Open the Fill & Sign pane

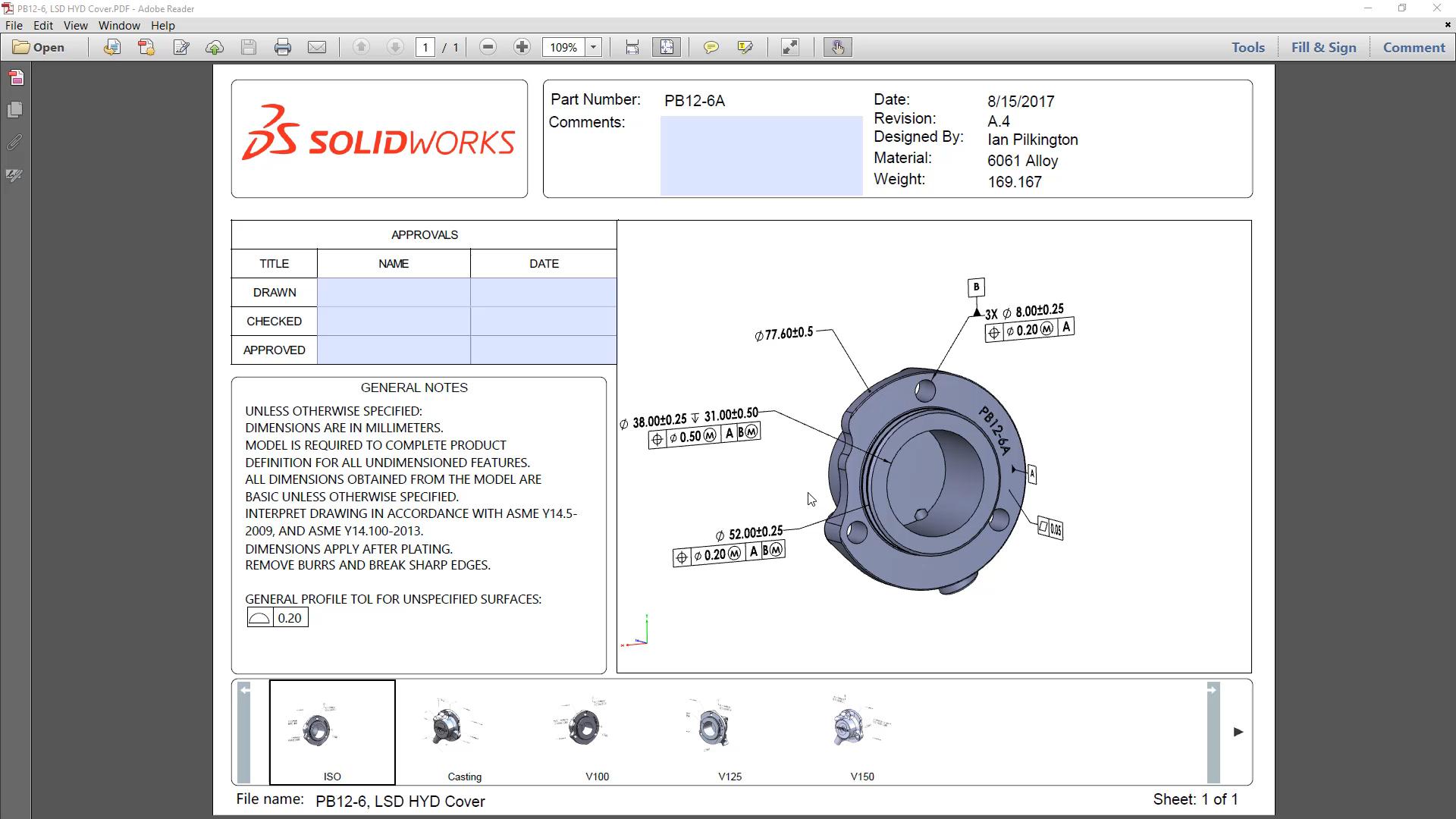[1323, 47]
